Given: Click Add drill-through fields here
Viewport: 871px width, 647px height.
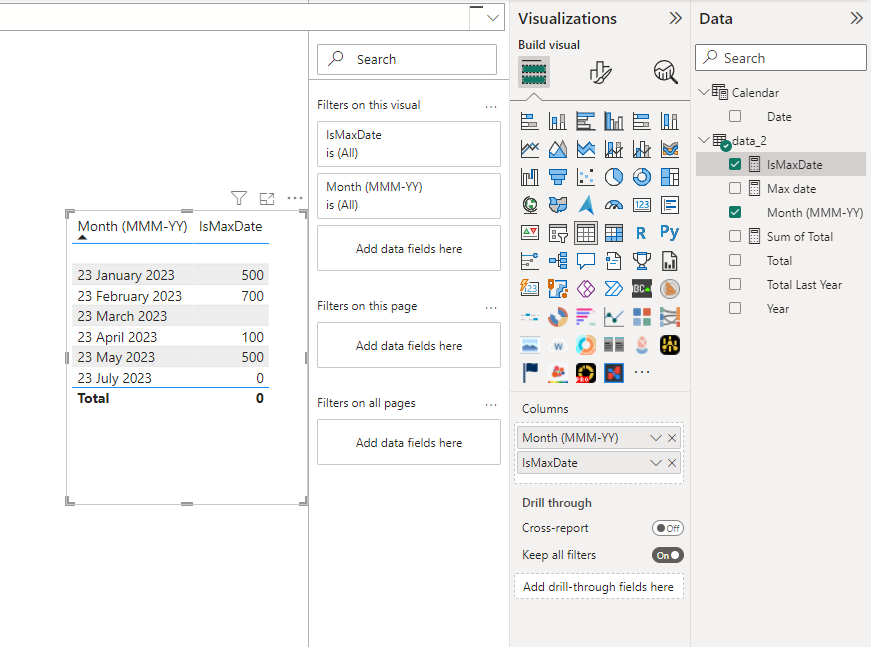Looking at the screenshot, I should [x=599, y=586].
